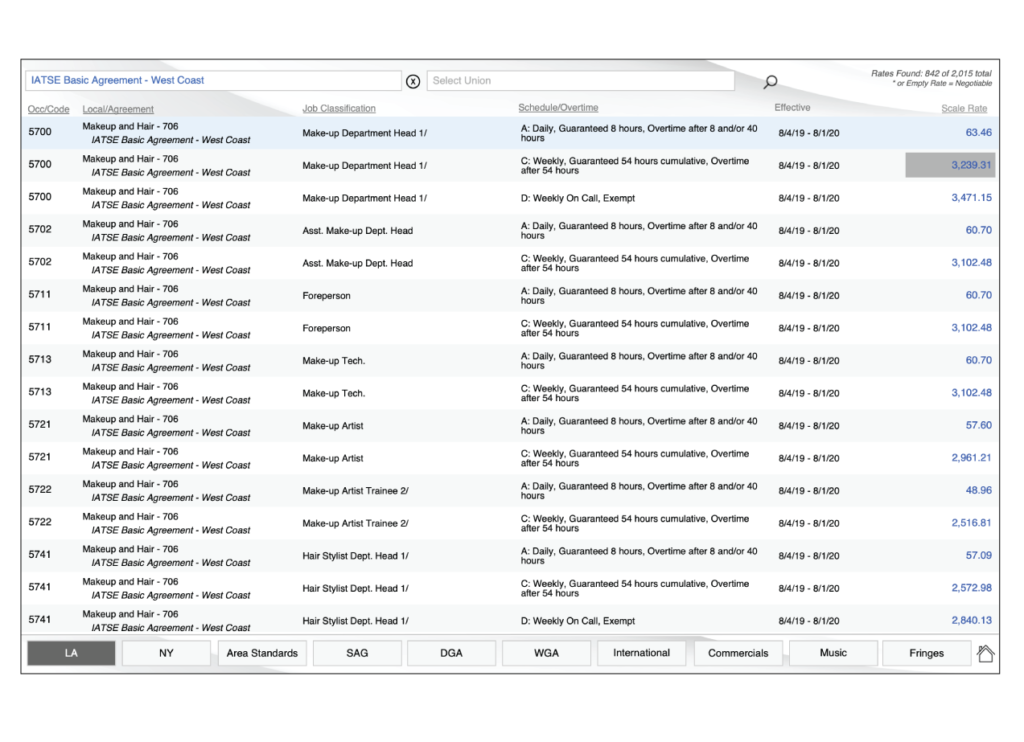
Task: Select the LA tab
Action: point(71,653)
